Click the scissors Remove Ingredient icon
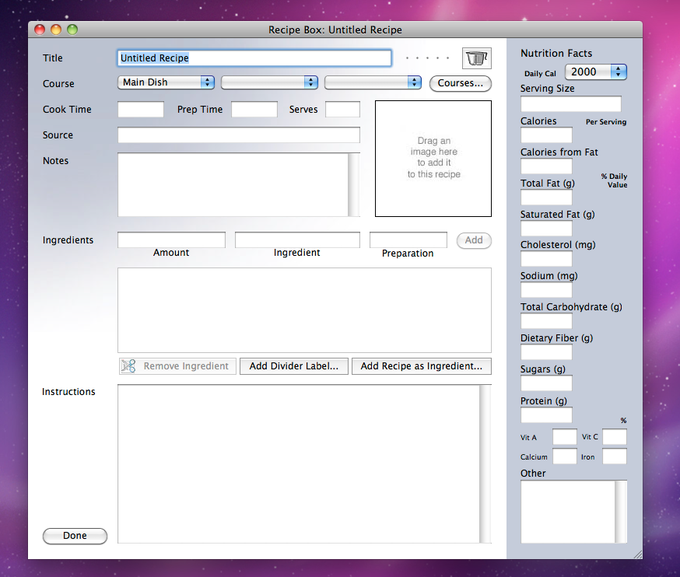The width and height of the screenshot is (680, 577). [128, 366]
